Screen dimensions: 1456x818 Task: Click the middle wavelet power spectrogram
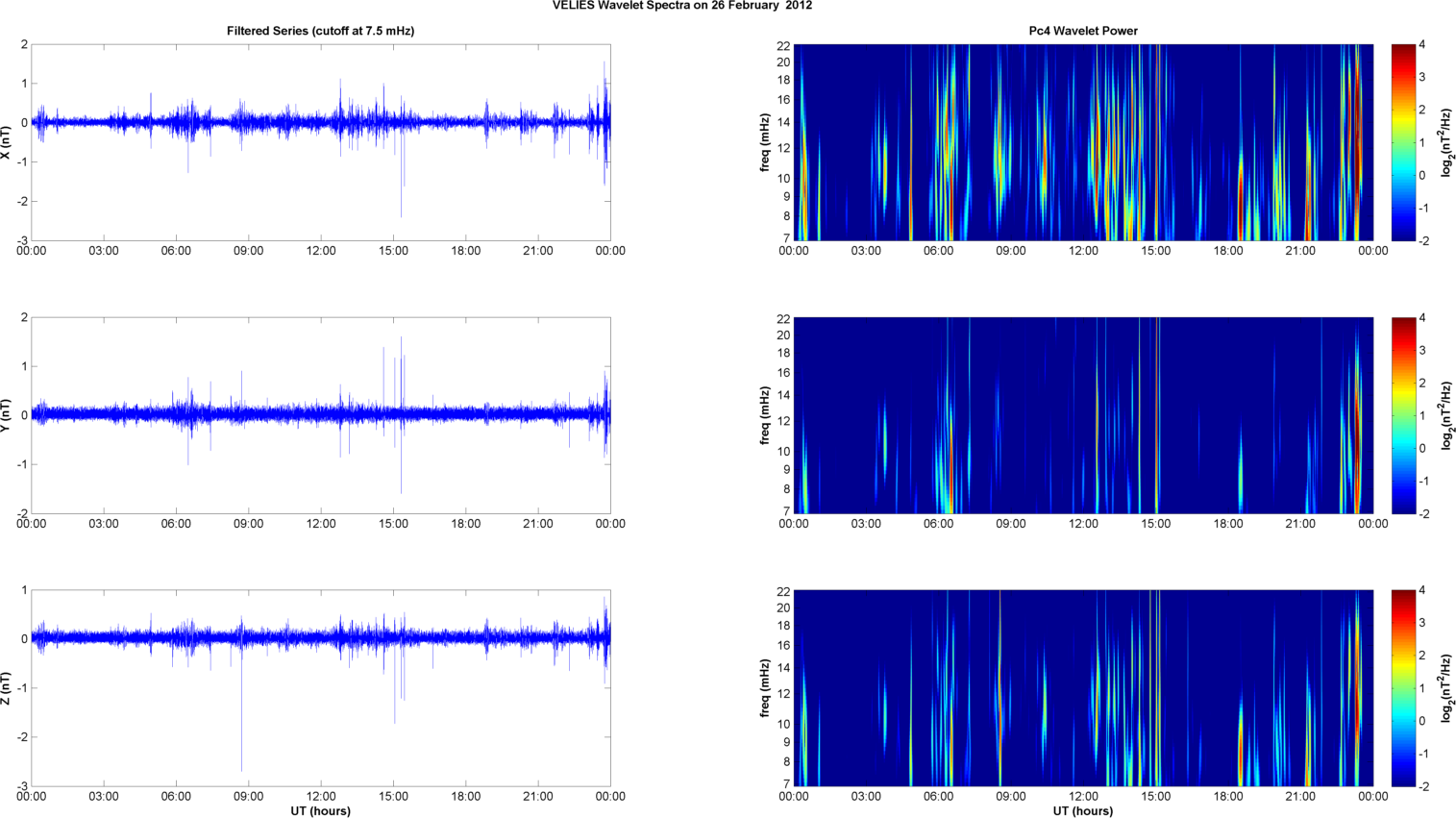click(x=1083, y=415)
